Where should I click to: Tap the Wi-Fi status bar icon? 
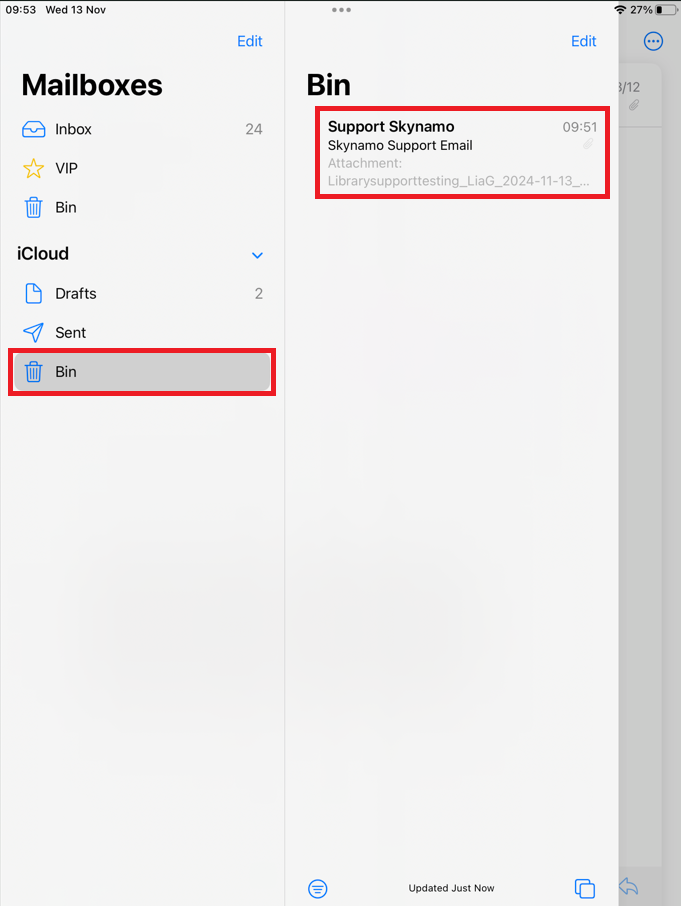coord(620,9)
